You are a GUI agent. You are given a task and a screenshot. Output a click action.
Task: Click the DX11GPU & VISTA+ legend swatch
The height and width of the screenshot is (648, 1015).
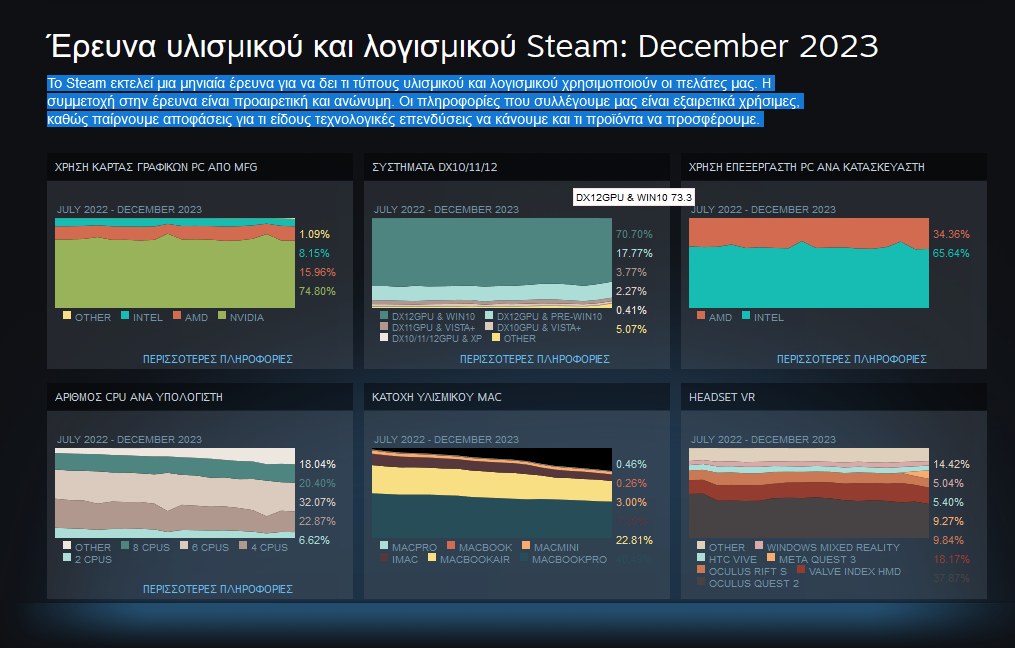pos(384,326)
